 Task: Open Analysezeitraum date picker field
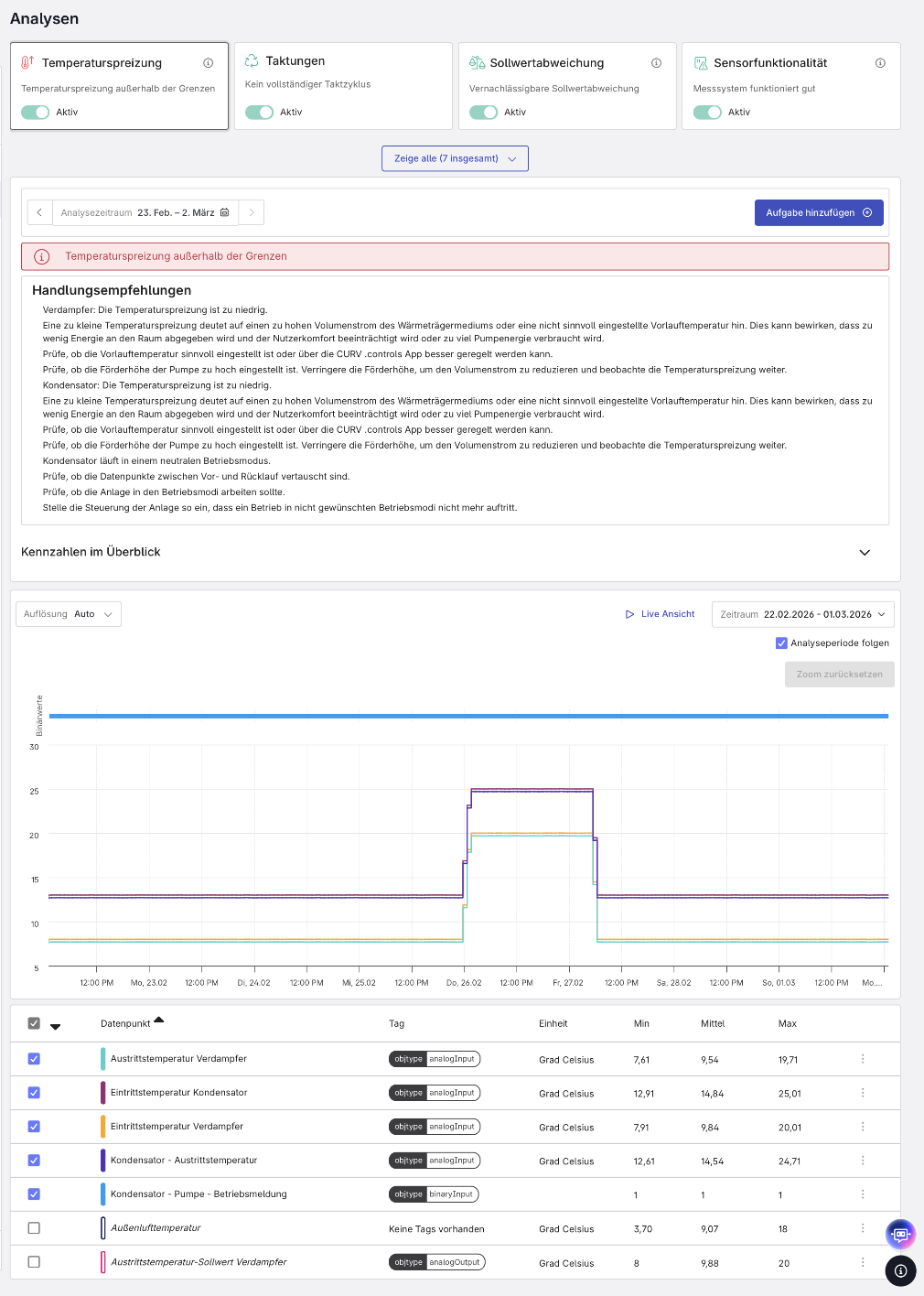point(145,212)
